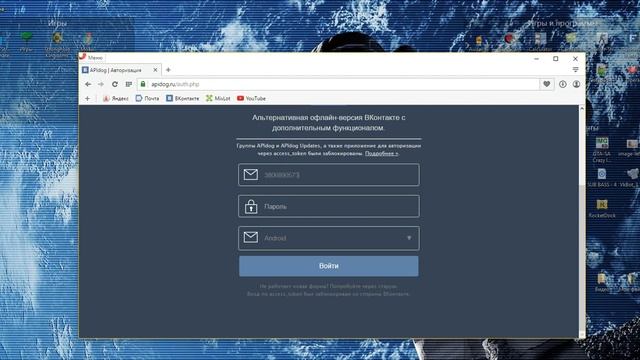Go back to the previous page

pyautogui.click(x=88, y=84)
